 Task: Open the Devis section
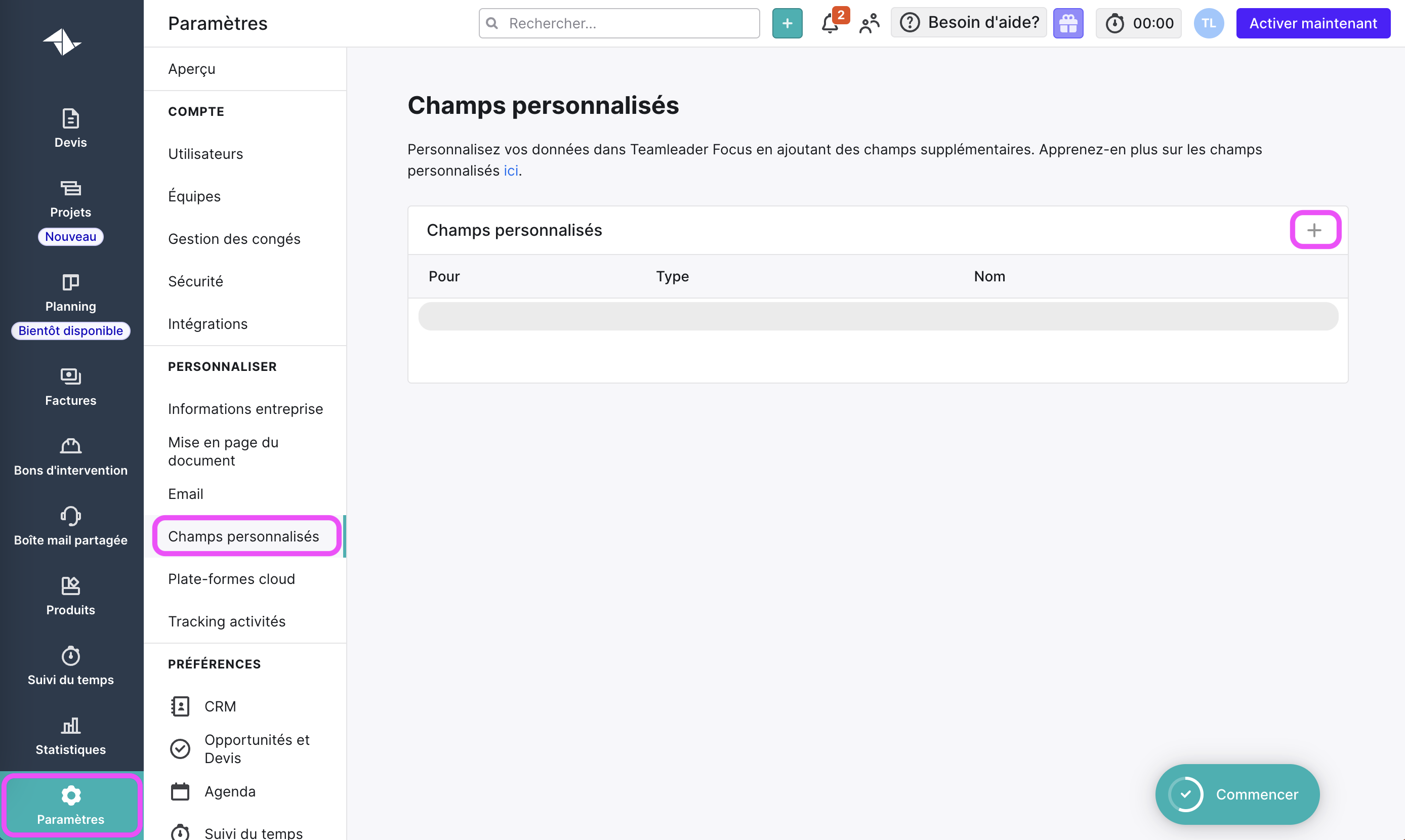[x=71, y=129]
